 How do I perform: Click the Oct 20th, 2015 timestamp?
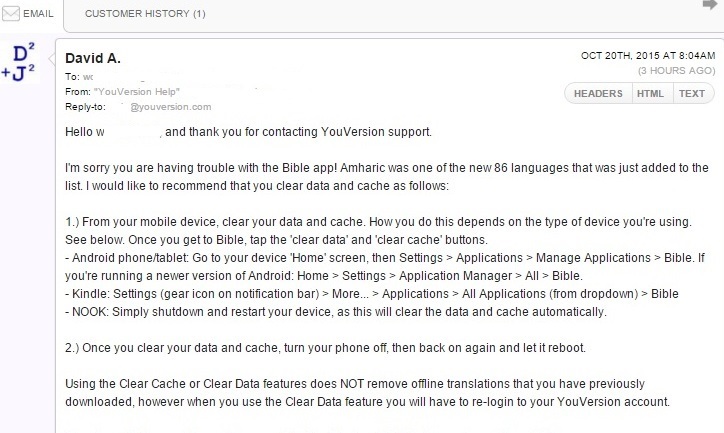[x=648, y=55]
